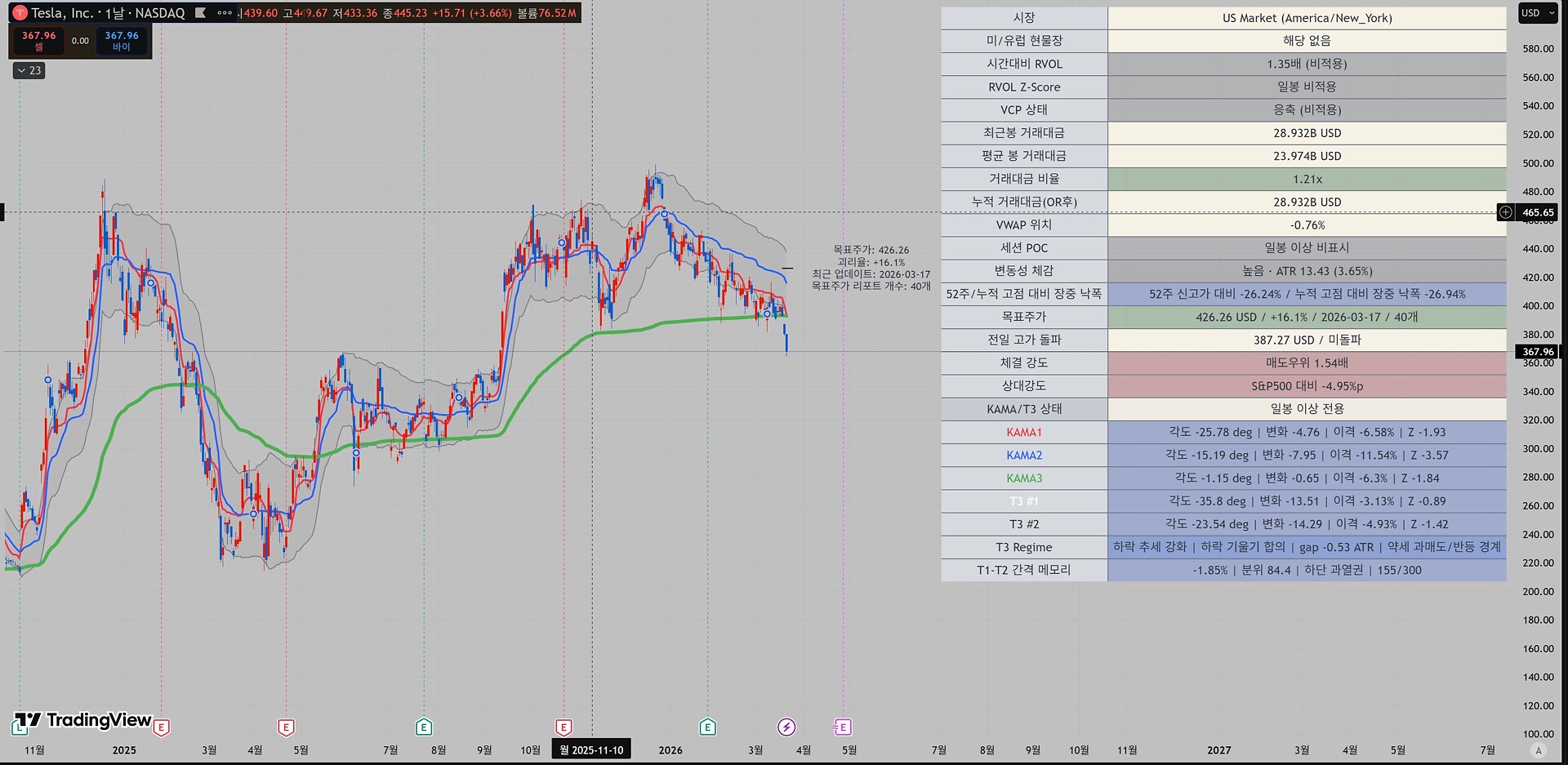1568x765 pixels.
Task: Click the '387.27 USD / 미돌파' cell
Action: pyautogui.click(x=1307, y=340)
